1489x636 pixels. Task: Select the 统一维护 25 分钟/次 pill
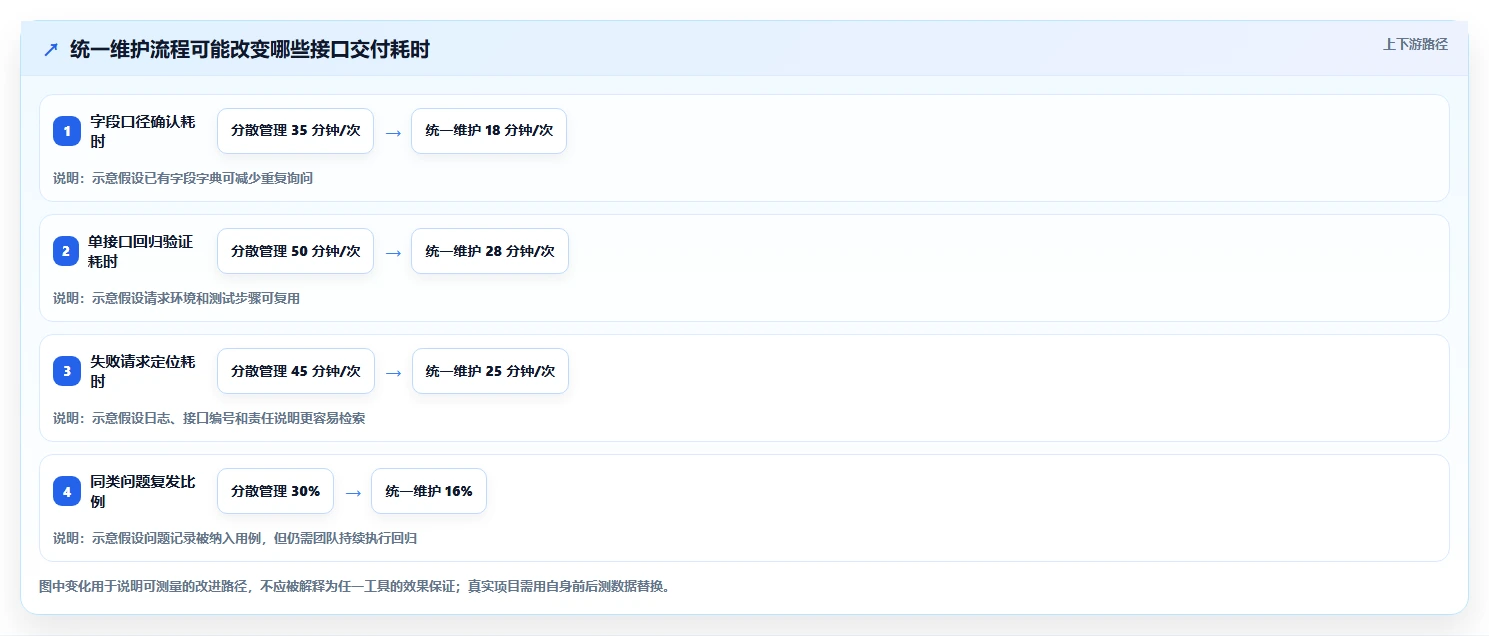pos(490,371)
